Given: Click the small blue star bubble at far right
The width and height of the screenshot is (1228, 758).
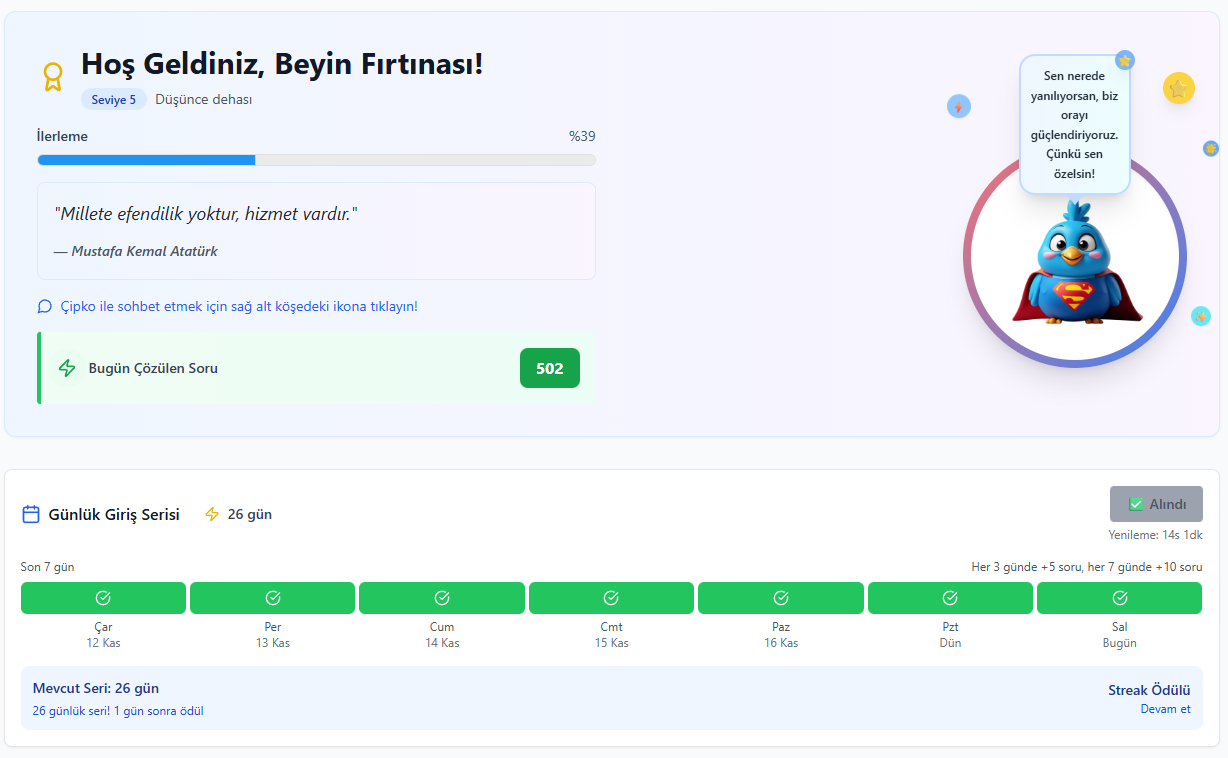Looking at the screenshot, I should [x=1211, y=148].
